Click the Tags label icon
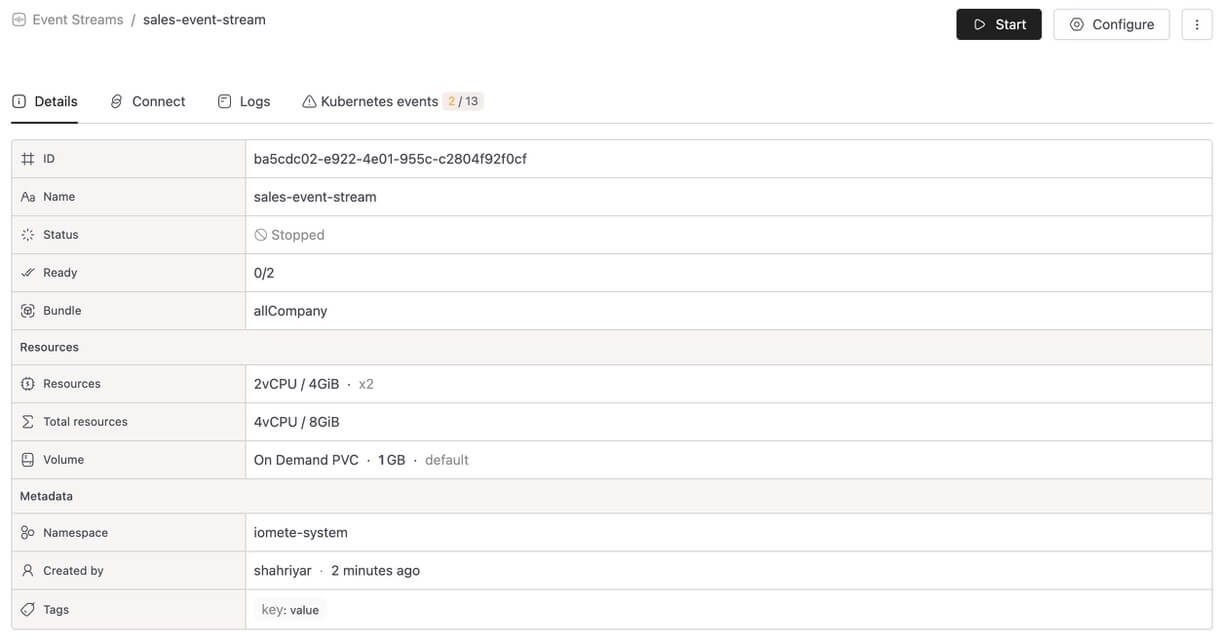Screen dimensions: 1224x641 point(28,610)
